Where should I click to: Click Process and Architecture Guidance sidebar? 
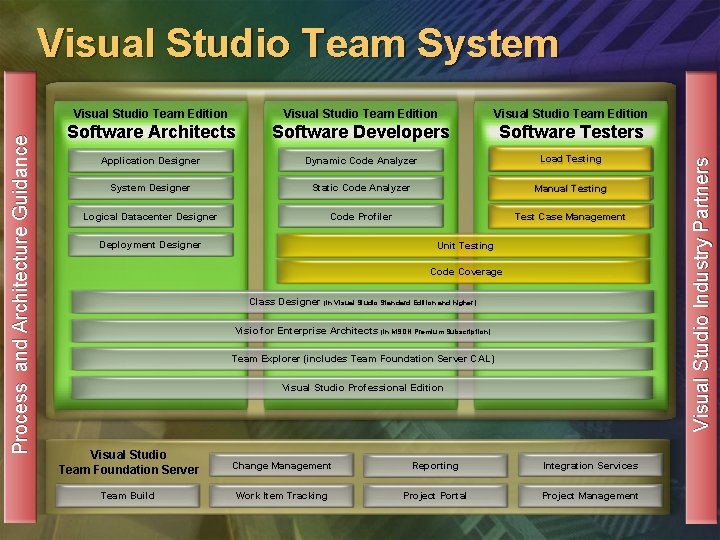coord(20,297)
